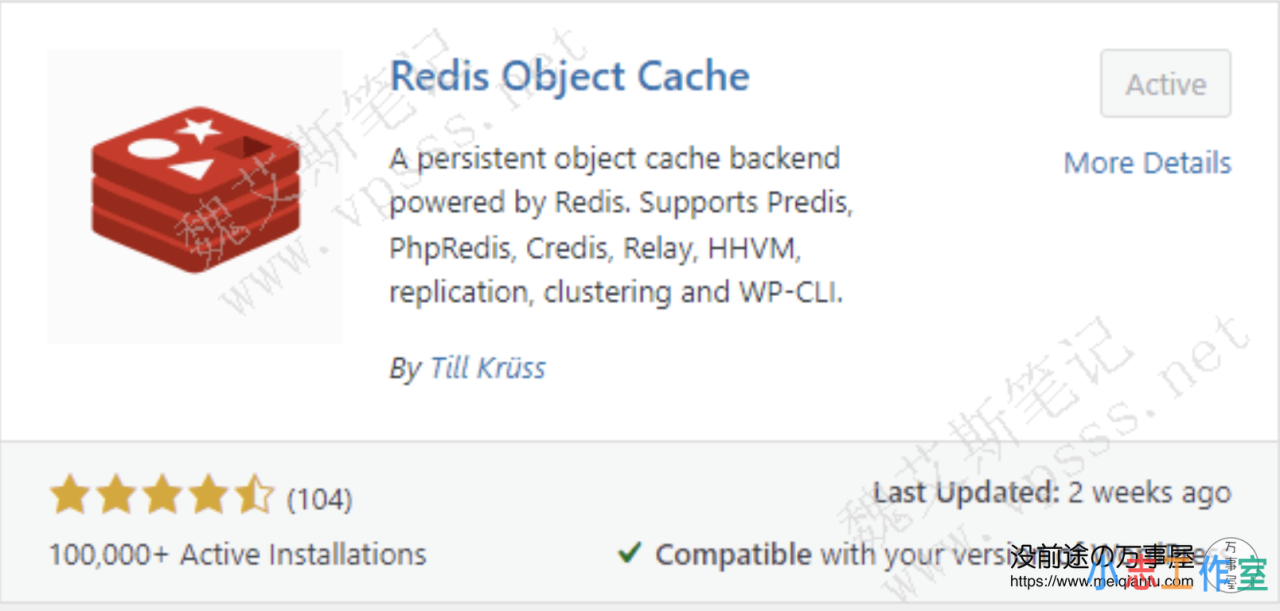Click the "By" label before the author name
1280x611 pixels.
(404, 368)
